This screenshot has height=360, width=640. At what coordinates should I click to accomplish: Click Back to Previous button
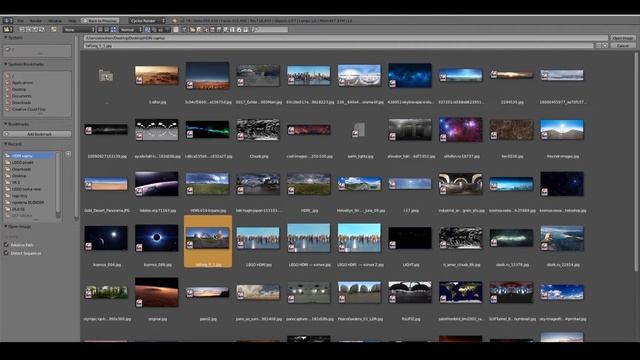point(100,20)
